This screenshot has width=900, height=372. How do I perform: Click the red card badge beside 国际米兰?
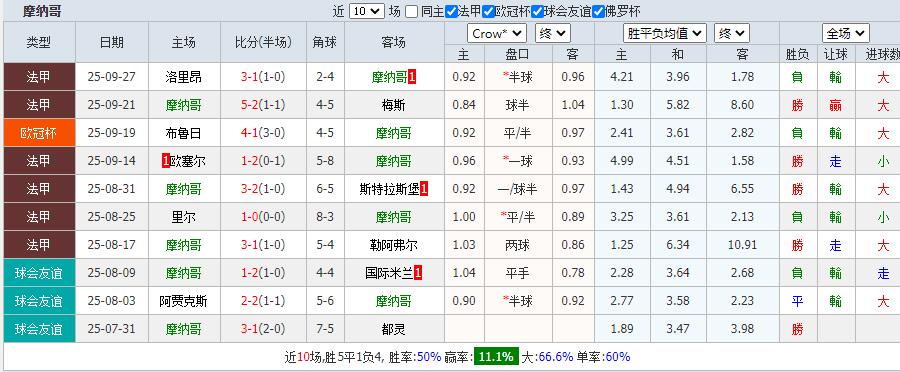coord(418,273)
